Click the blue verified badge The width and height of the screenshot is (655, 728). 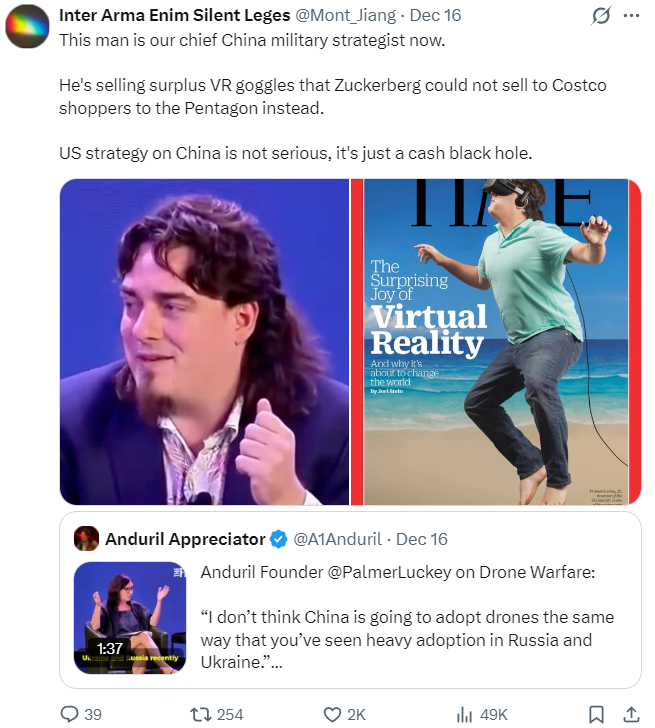pyautogui.click(x=279, y=539)
